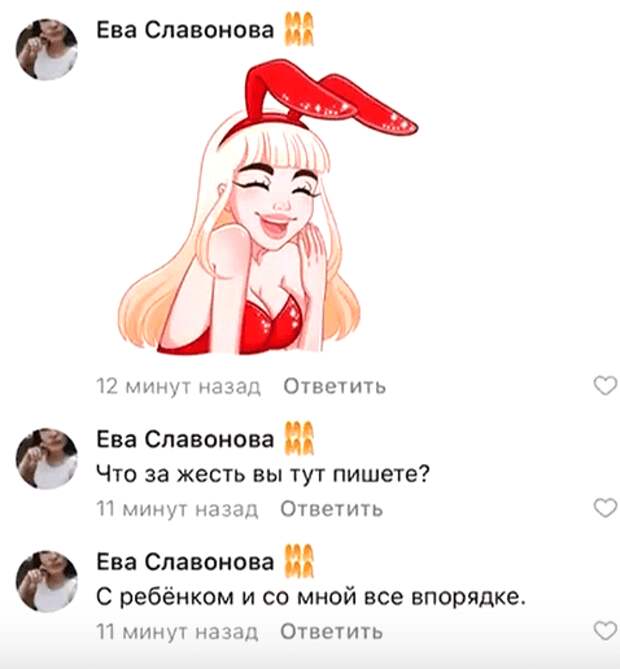The image size is (620, 669).
Task: Open the avatar beside 'С ребёнком и со мной'
Action: pyautogui.click(x=47, y=581)
